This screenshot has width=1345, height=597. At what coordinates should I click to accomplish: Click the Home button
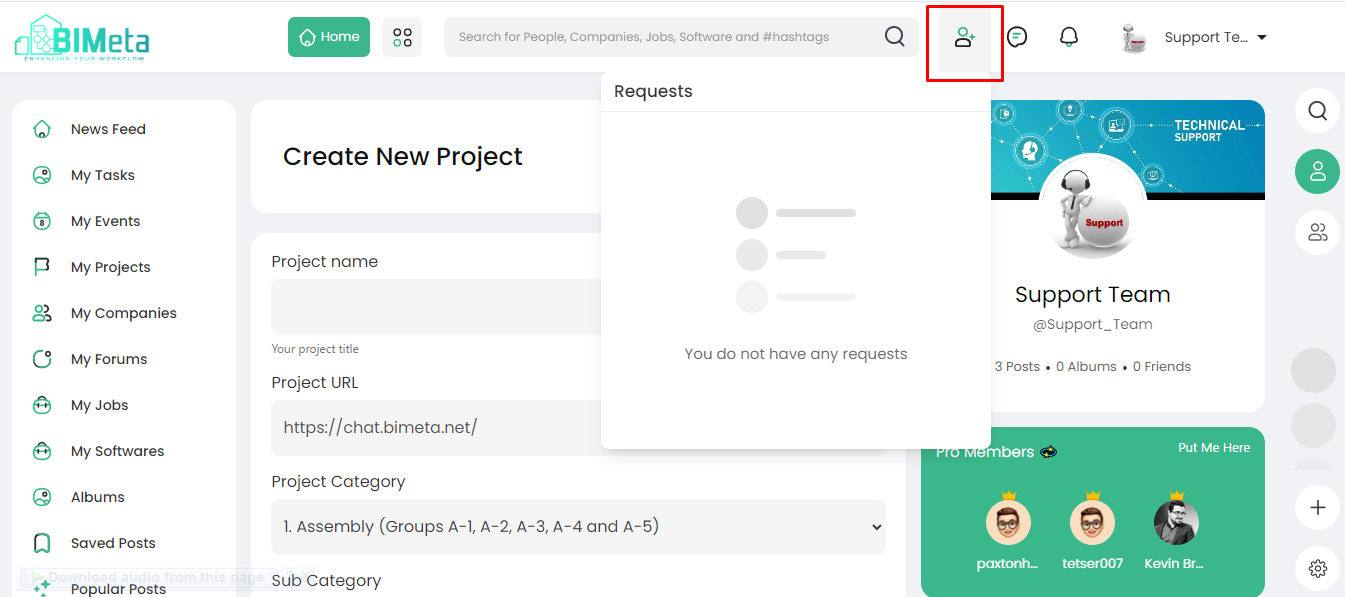coord(329,37)
